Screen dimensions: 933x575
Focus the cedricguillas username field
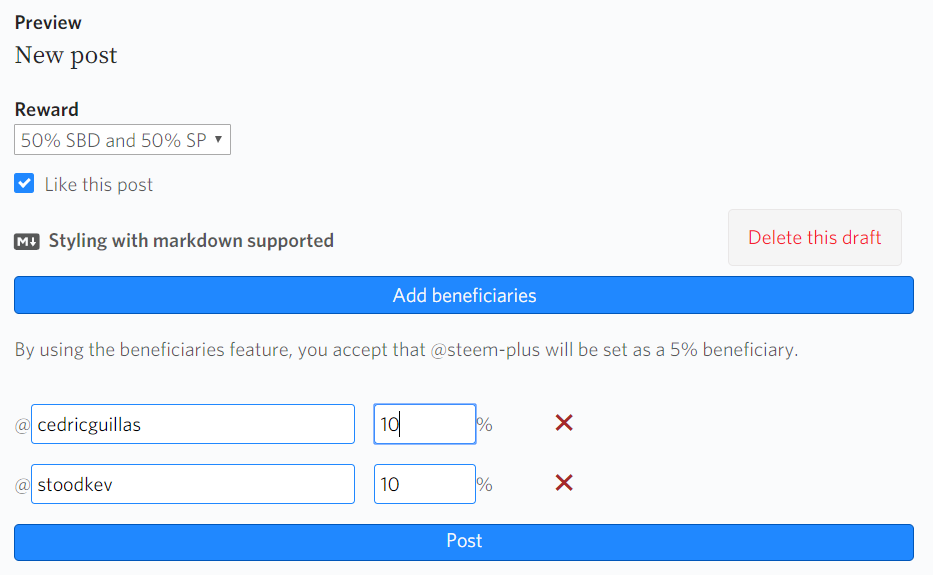tap(193, 424)
